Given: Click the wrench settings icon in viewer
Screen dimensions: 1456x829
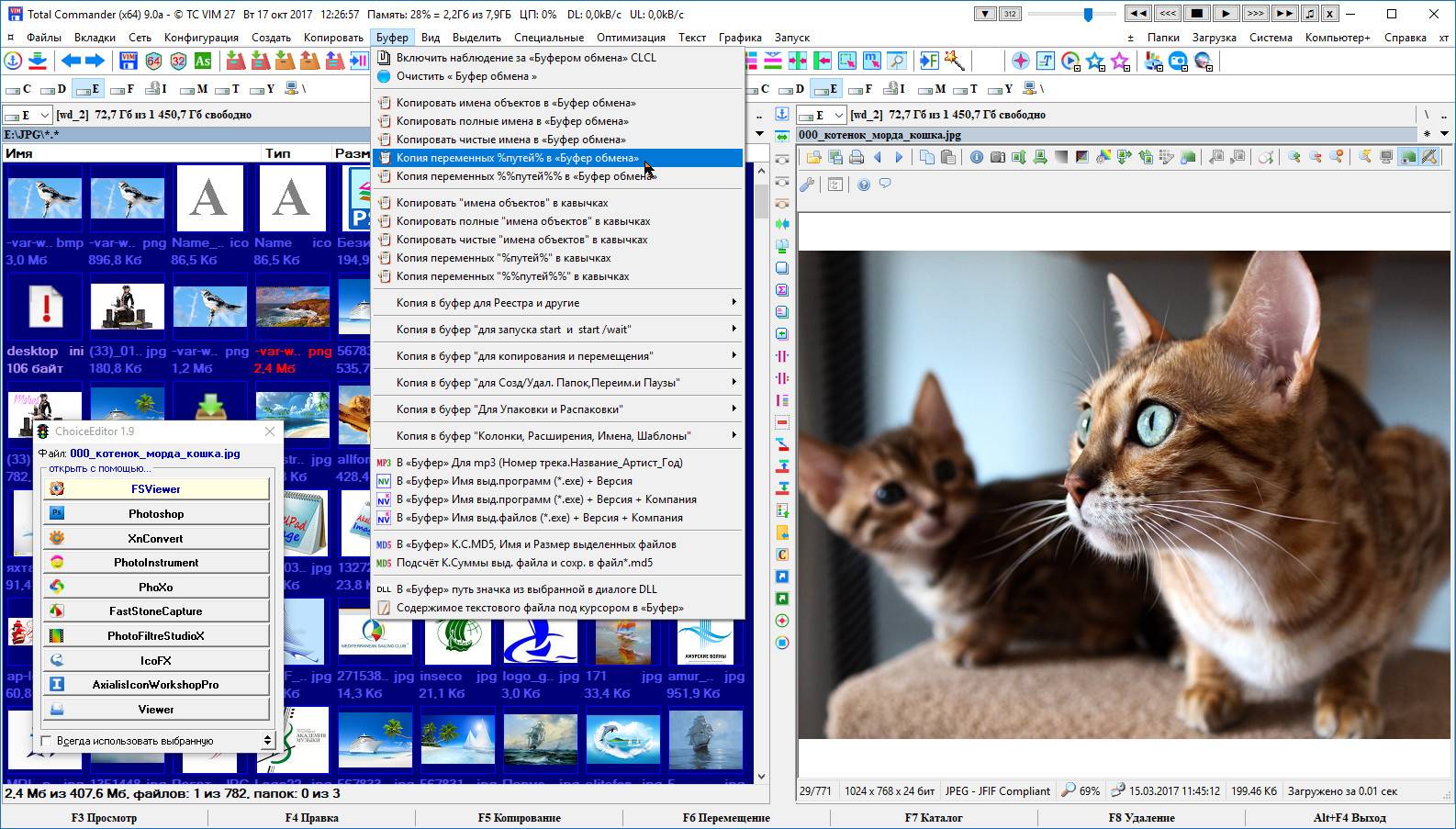Looking at the screenshot, I should coord(807,185).
